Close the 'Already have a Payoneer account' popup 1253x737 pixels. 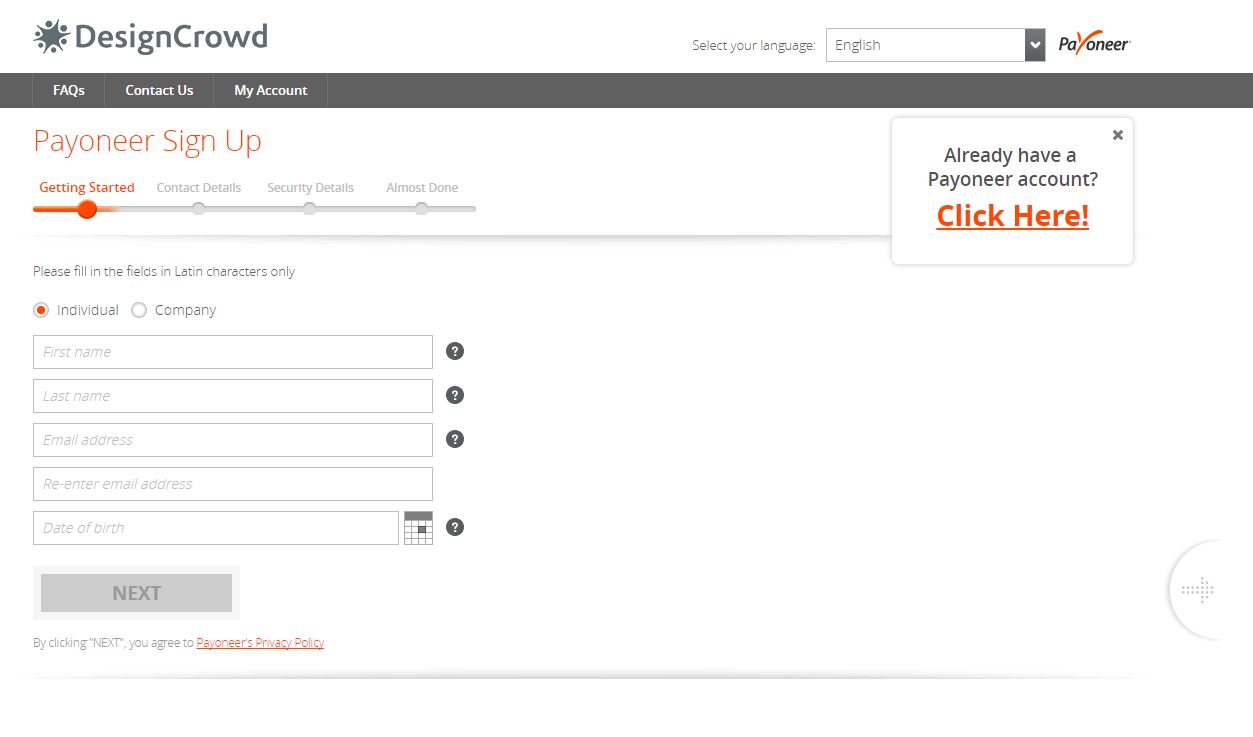point(1118,135)
